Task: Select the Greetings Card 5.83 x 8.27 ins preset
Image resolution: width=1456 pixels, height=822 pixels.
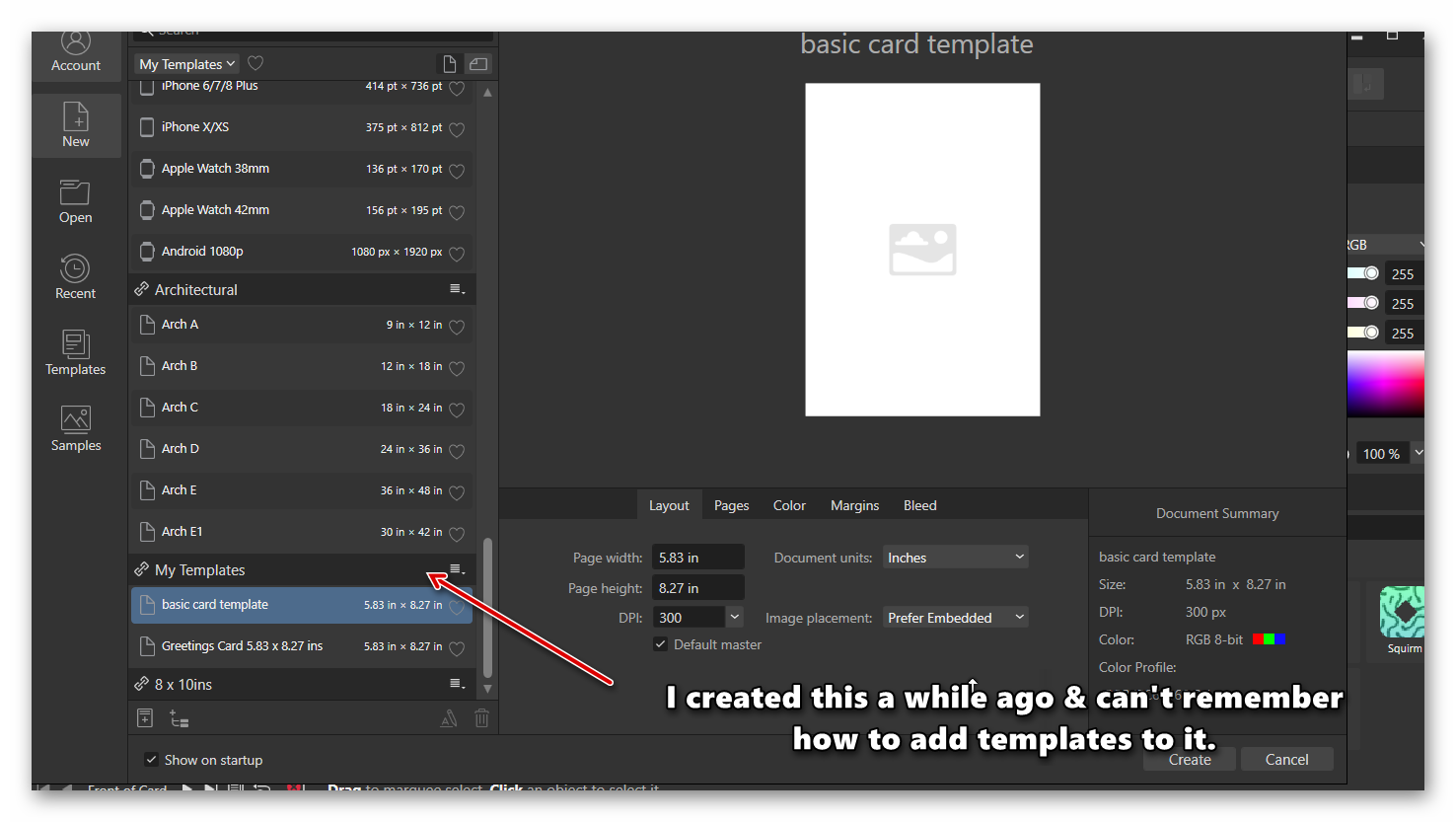Action: click(302, 646)
